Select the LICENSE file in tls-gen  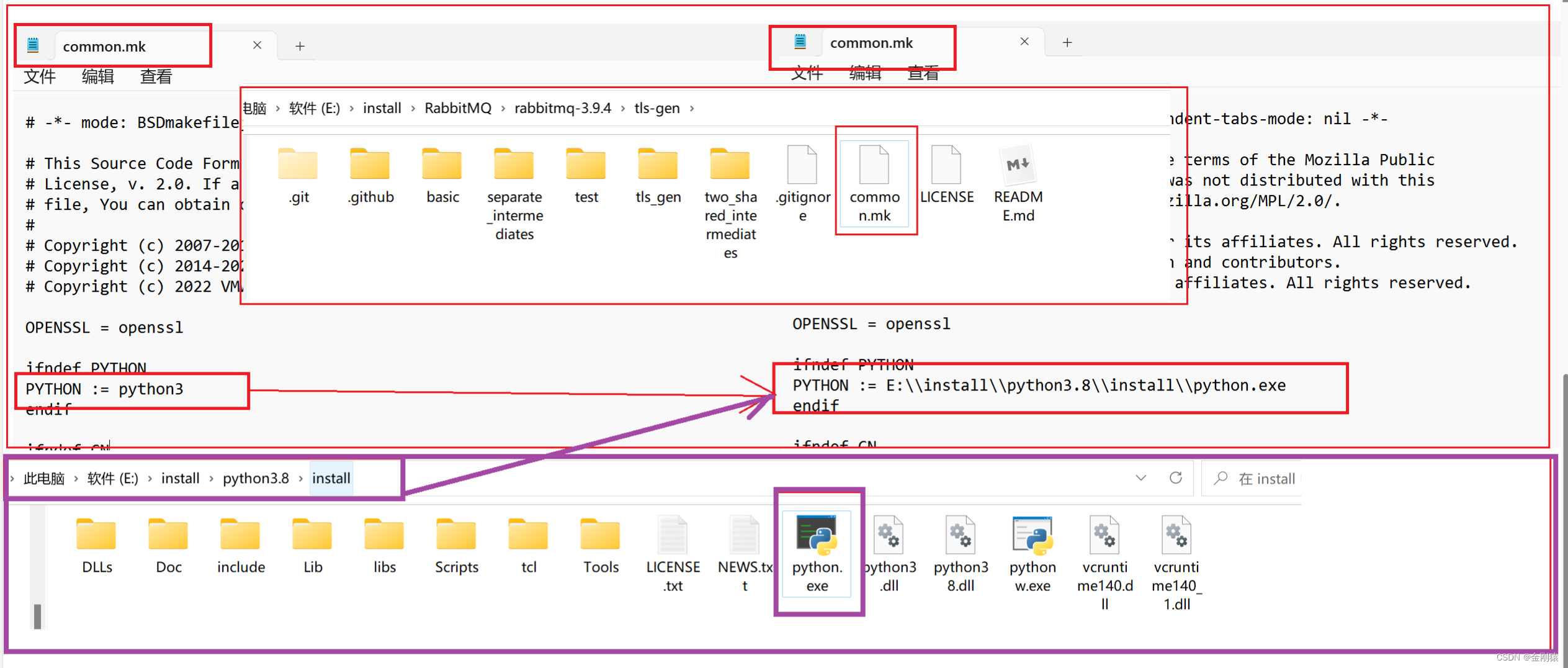(x=947, y=175)
